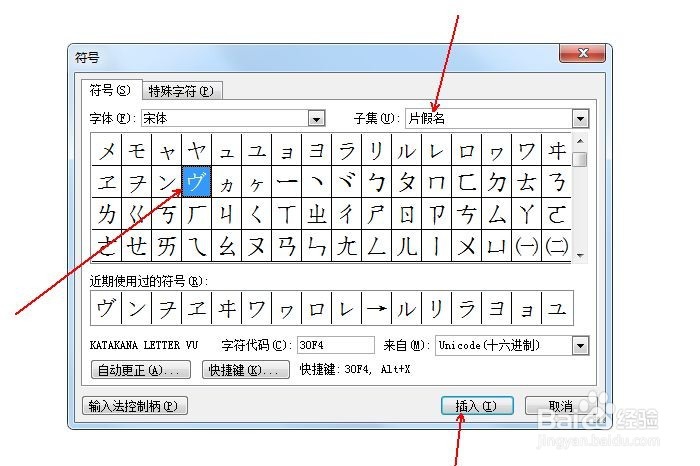The height and width of the screenshot is (466, 700).
Task: Select bopomofo ㄇ in the symbol grid
Action: coord(436,182)
